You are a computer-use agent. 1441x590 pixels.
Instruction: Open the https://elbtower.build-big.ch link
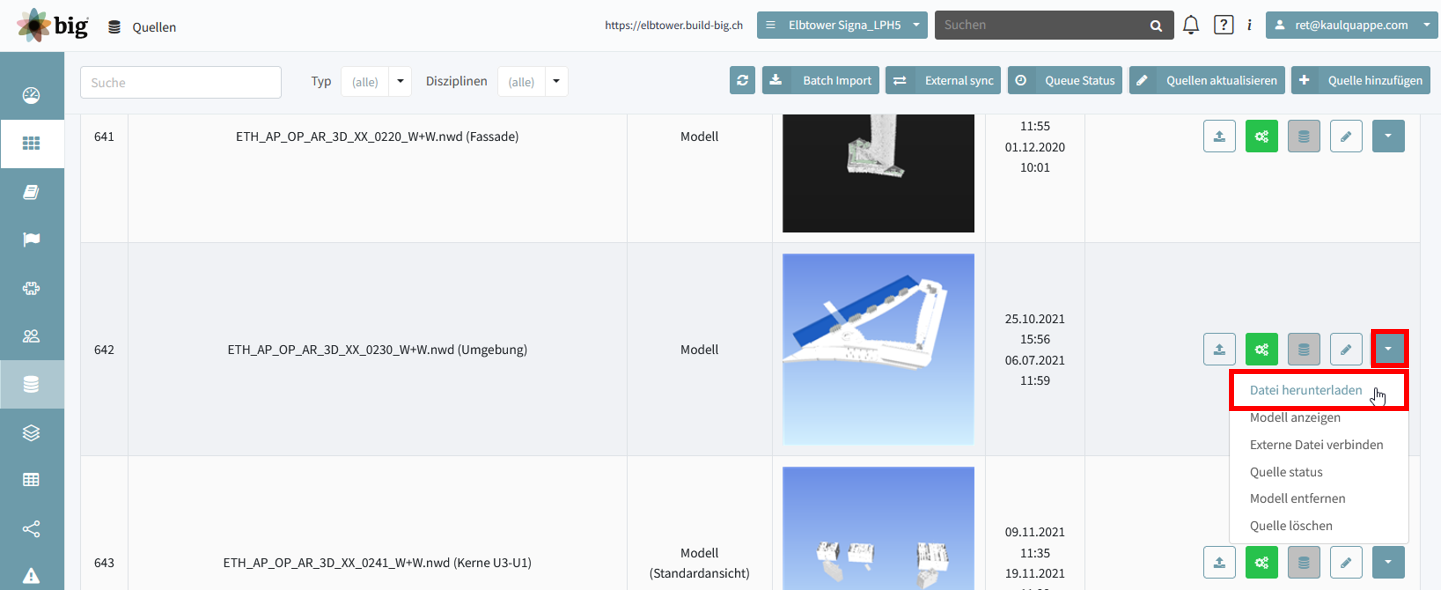(673, 25)
